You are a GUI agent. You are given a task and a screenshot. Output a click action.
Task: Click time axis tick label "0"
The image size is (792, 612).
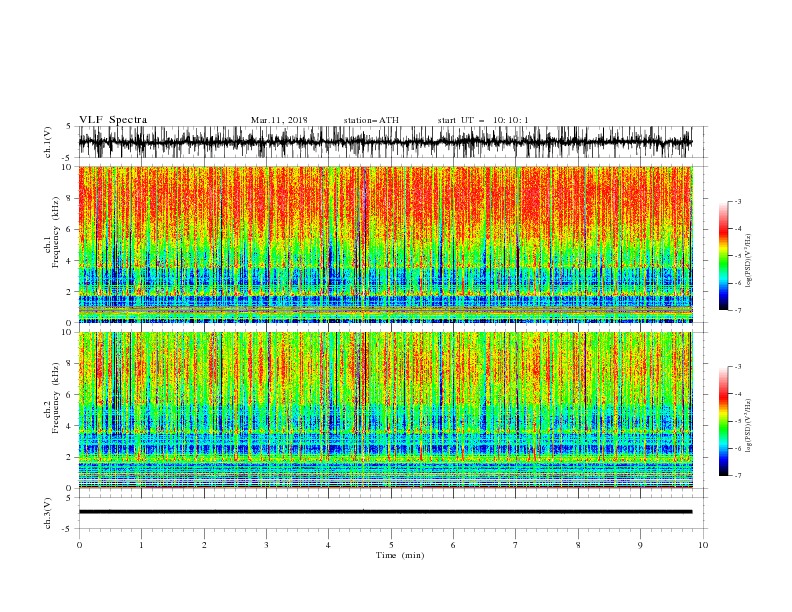[79, 545]
